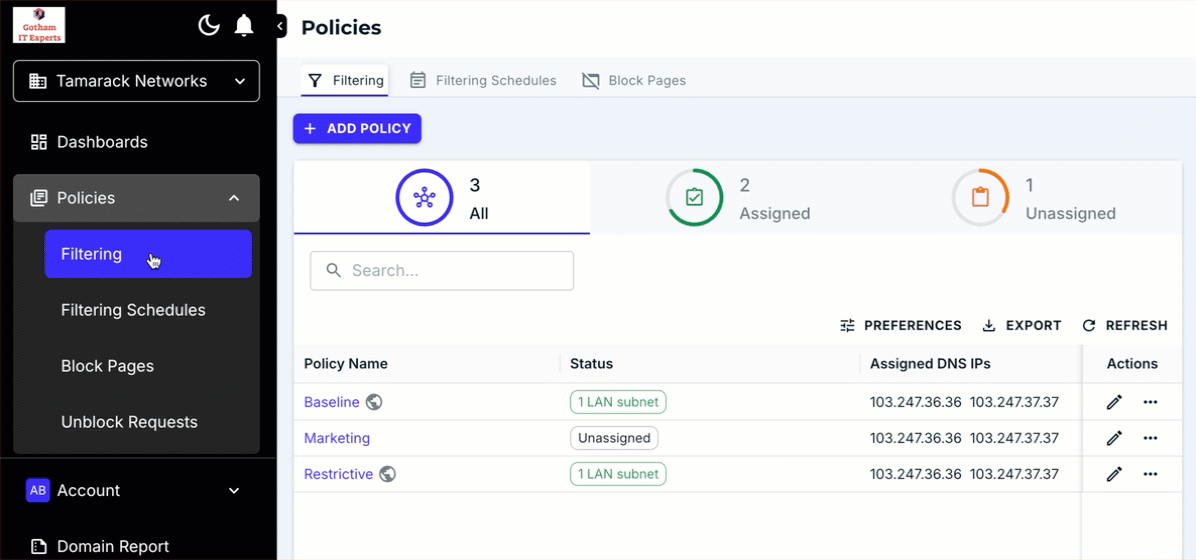
Task: Click EXPORT to download the policies
Action: pos(1021,326)
